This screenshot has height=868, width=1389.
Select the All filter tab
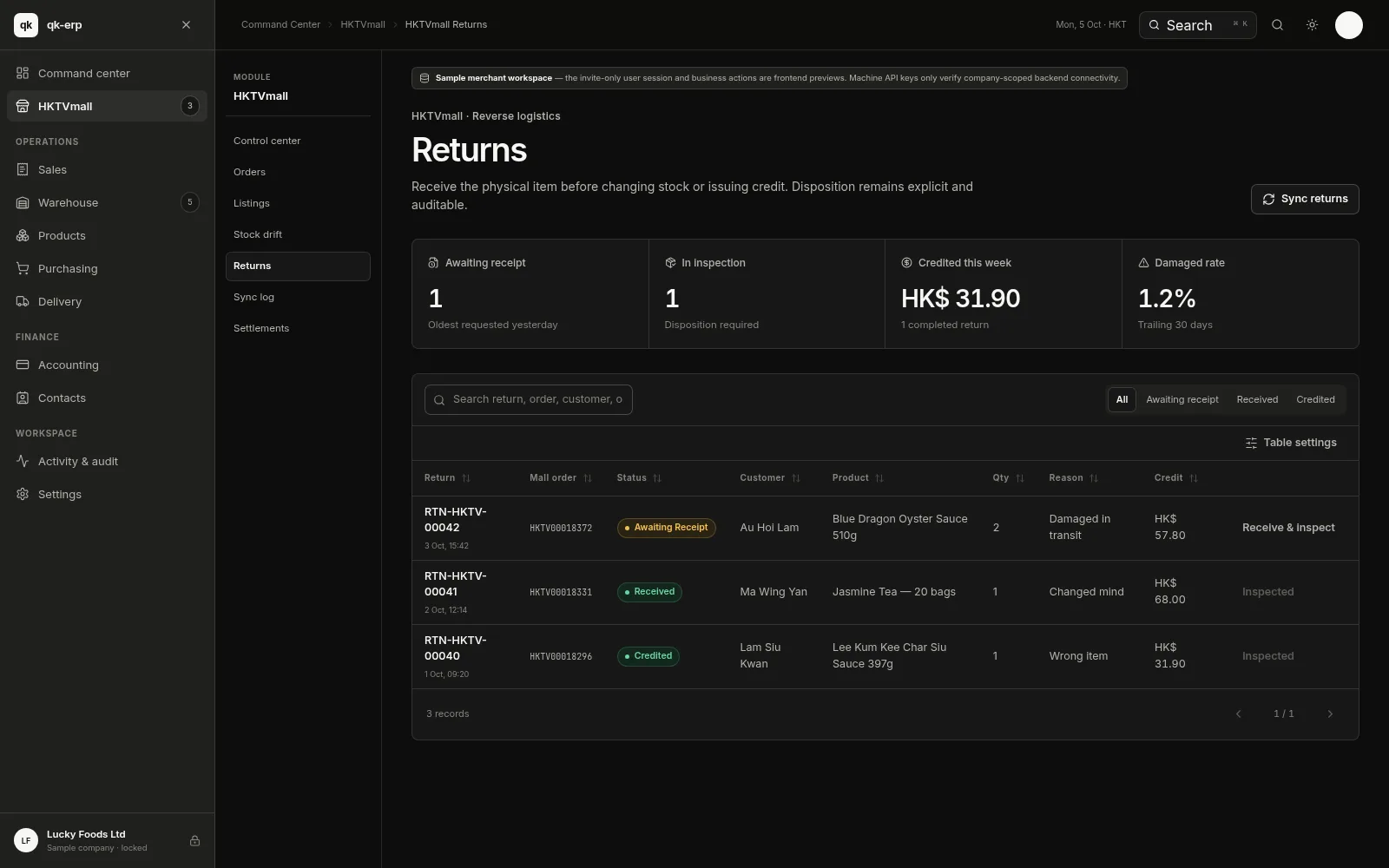(1122, 400)
